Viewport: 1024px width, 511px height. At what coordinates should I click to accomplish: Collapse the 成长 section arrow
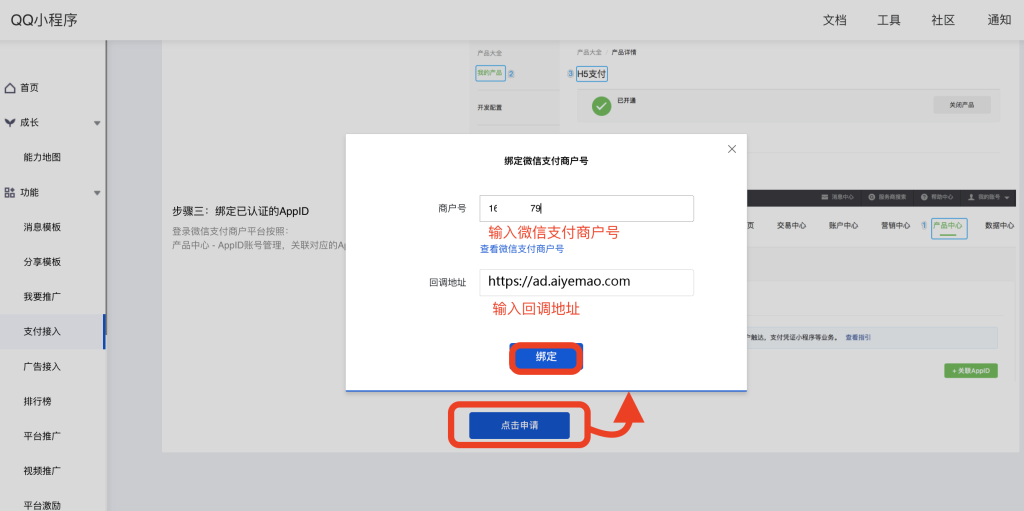(97, 123)
